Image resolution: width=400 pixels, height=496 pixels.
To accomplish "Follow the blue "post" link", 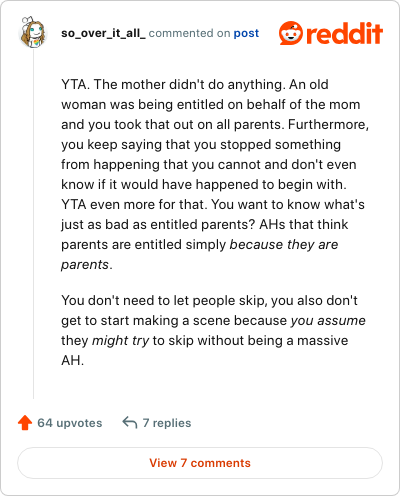I will [246, 33].
